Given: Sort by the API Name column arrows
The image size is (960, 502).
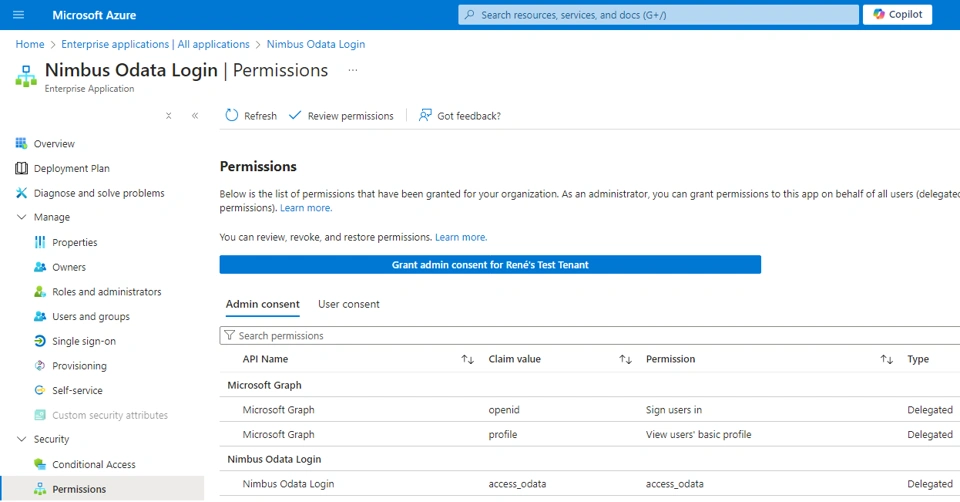Looking at the screenshot, I should coord(467,359).
